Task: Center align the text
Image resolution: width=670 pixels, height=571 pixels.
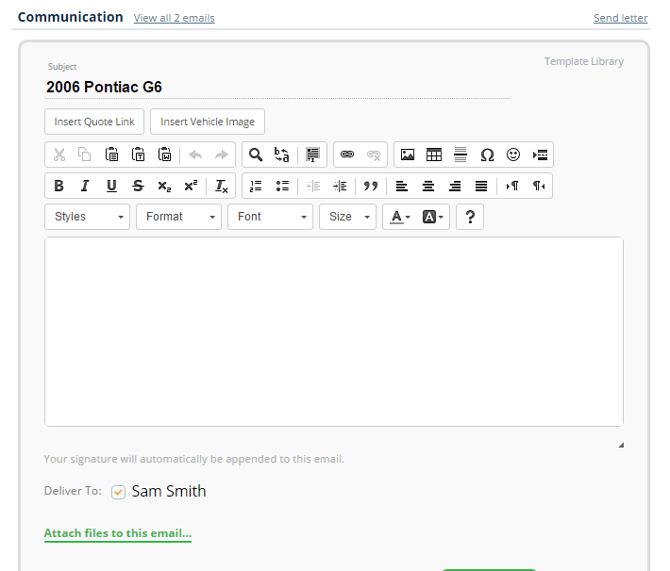Action: pos(428,186)
